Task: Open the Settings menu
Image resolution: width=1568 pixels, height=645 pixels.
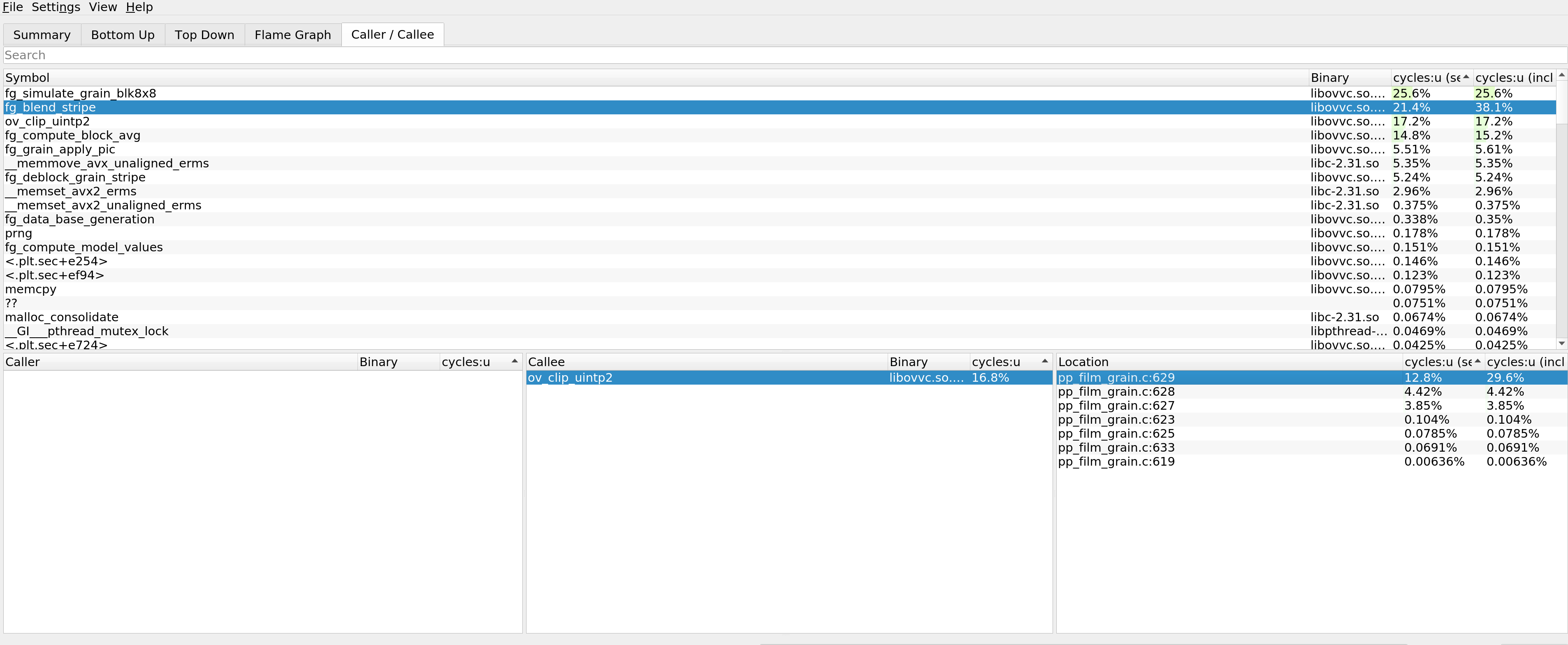Action: click(x=56, y=7)
